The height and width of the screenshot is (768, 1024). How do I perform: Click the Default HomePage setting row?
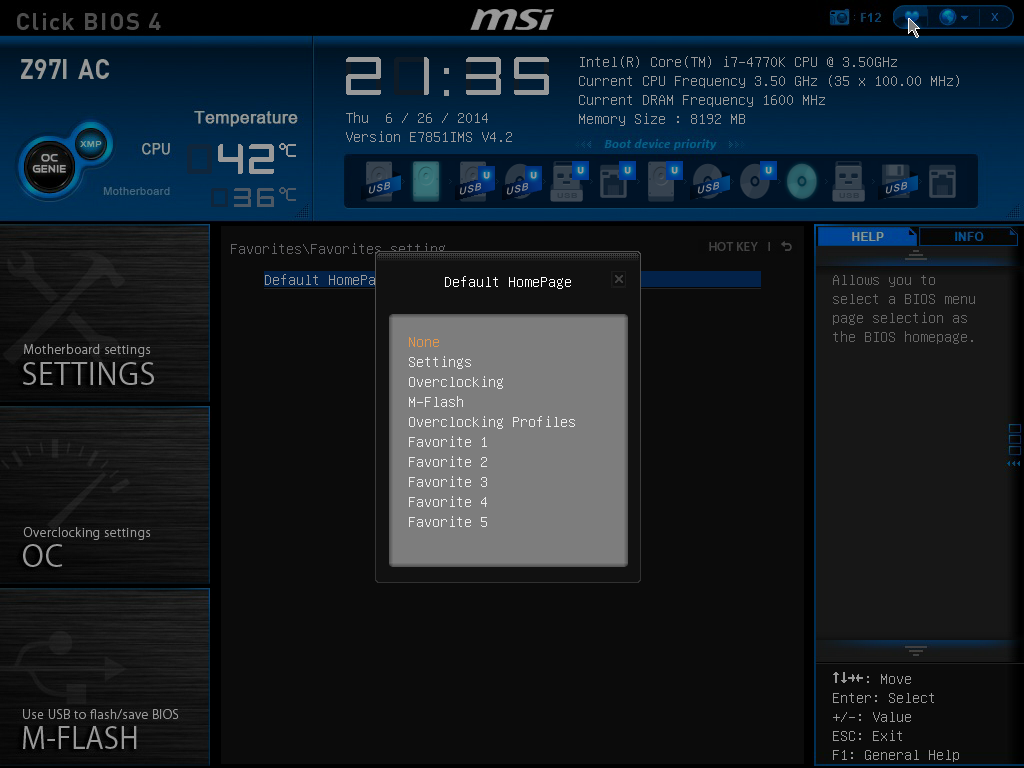coord(512,280)
